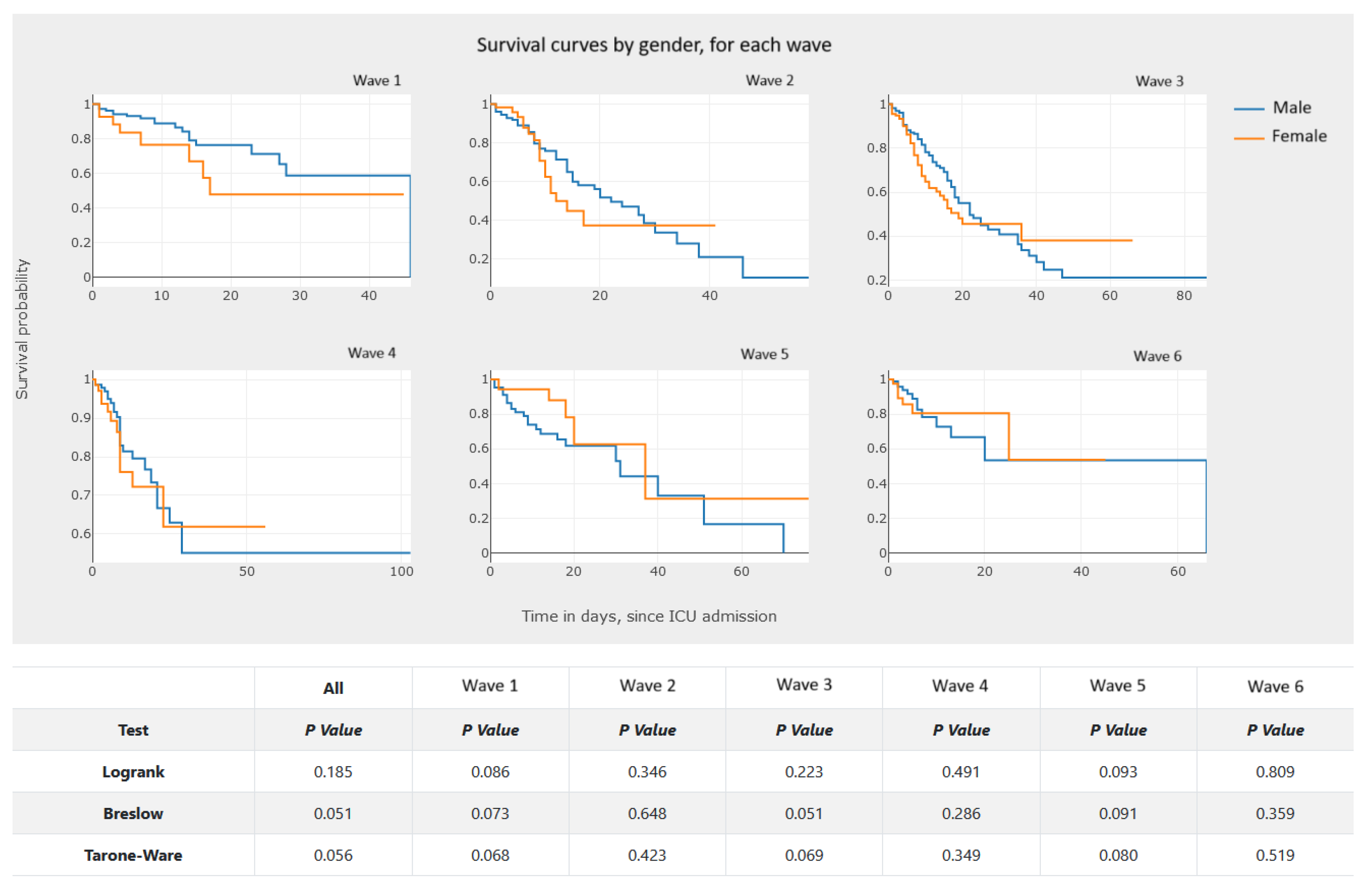Click the Wave 4 table column header
Viewport: 1372px width, 886px height.
(960, 686)
